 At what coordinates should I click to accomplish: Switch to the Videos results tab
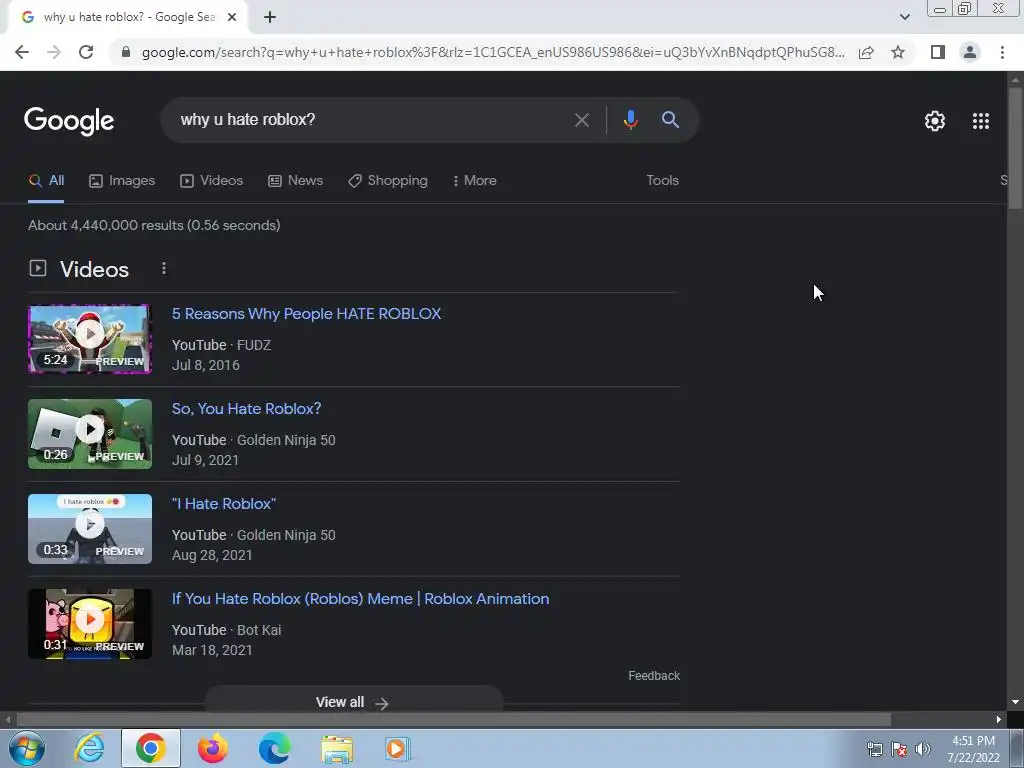tap(212, 181)
